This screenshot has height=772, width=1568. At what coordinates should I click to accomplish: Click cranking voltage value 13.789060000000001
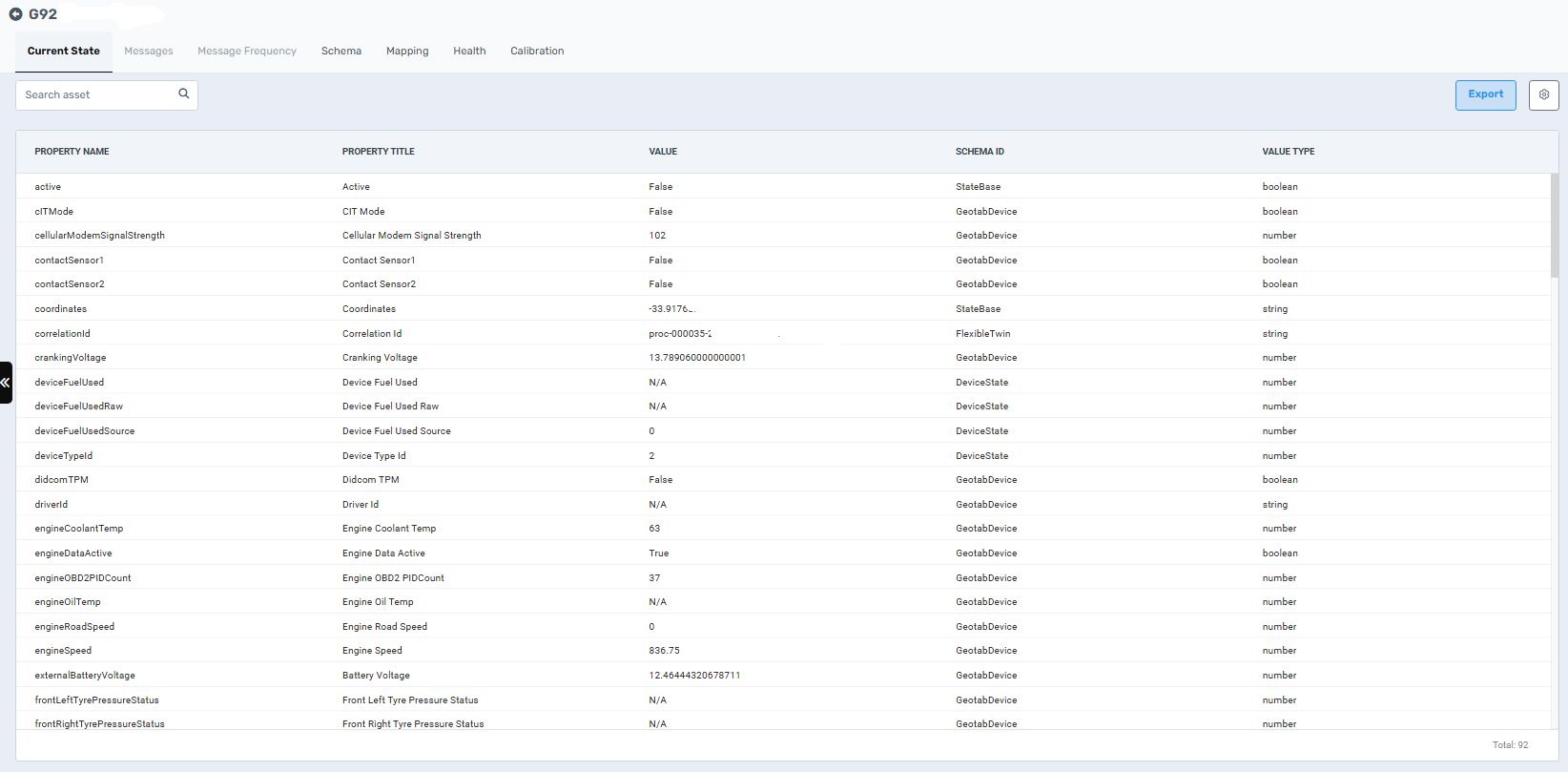[x=697, y=358]
